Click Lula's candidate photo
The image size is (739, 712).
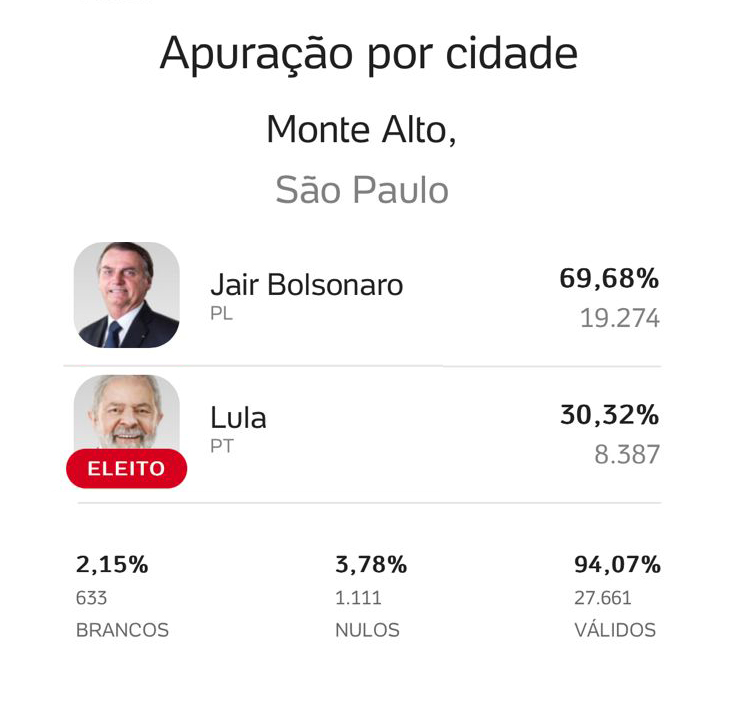click(127, 412)
